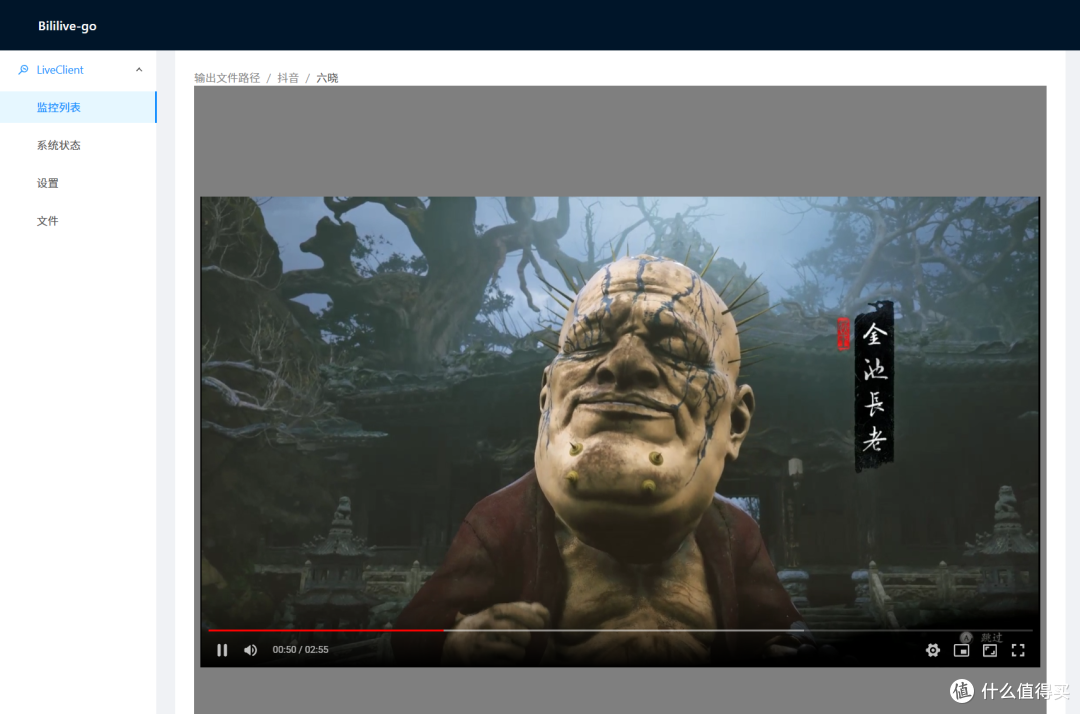Click the LiveClient search icon in sidebar
The width and height of the screenshot is (1080, 714).
[x=23, y=70]
